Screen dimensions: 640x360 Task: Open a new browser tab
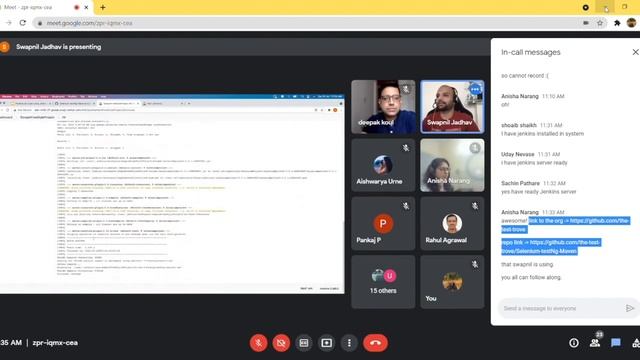click(x=103, y=7)
